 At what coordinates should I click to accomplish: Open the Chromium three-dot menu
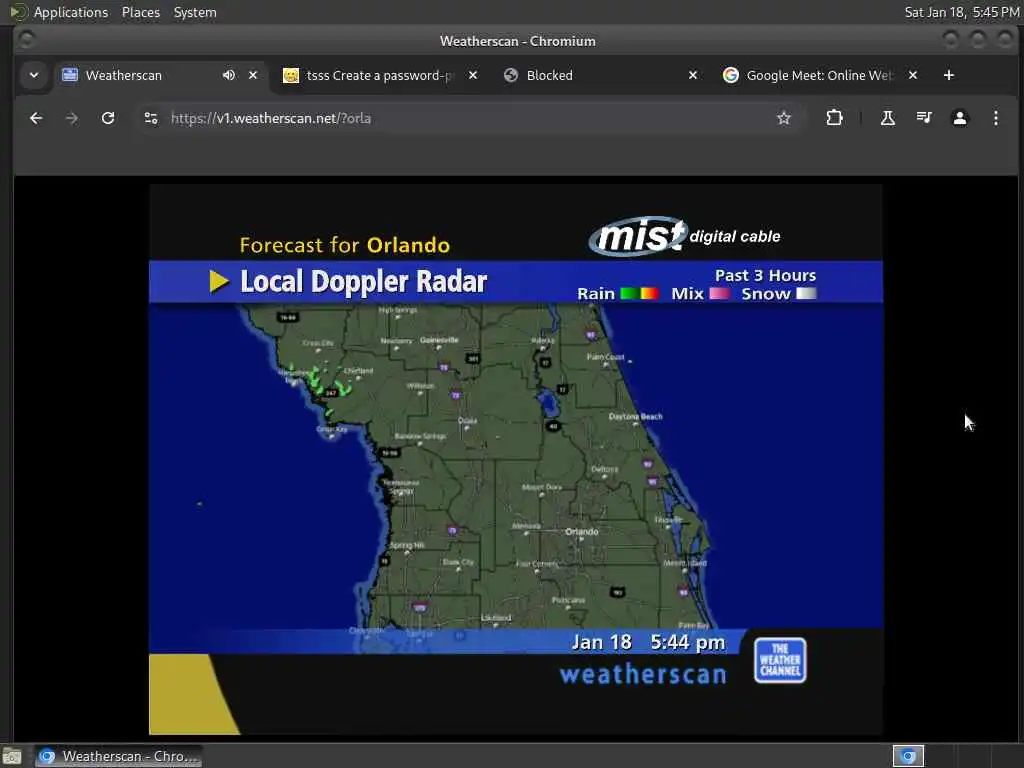click(995, 118)
